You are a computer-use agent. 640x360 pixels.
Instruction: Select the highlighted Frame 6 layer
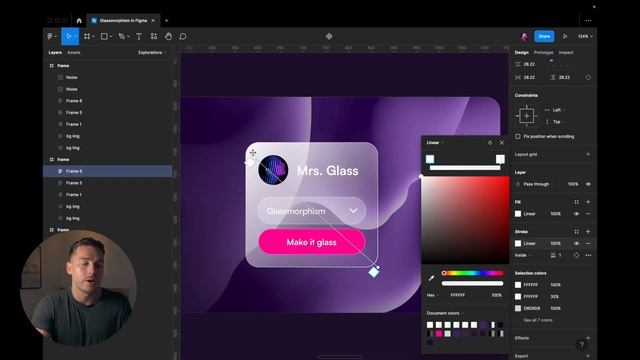(x=108, y=171)
